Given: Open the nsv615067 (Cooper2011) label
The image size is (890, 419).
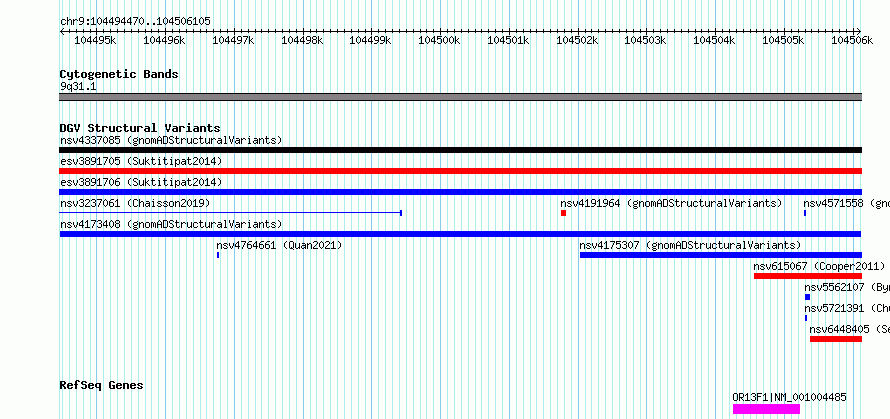Looking at the screenshot, I should tap(820, 266).
